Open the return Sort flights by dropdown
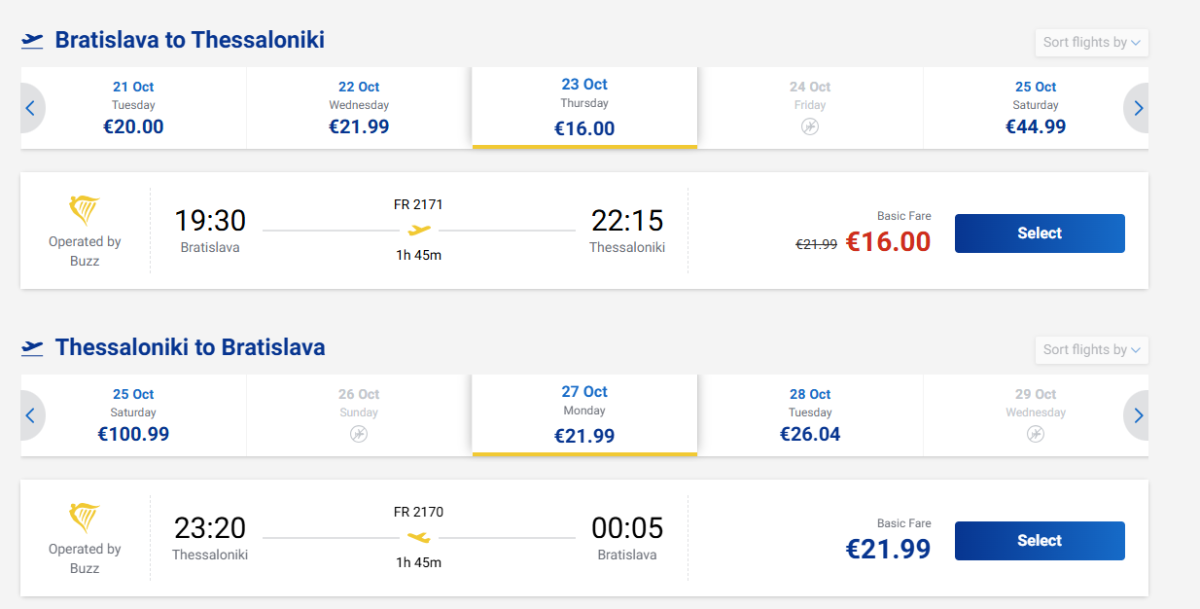The image size is (1200, 609). point(1091,350)
